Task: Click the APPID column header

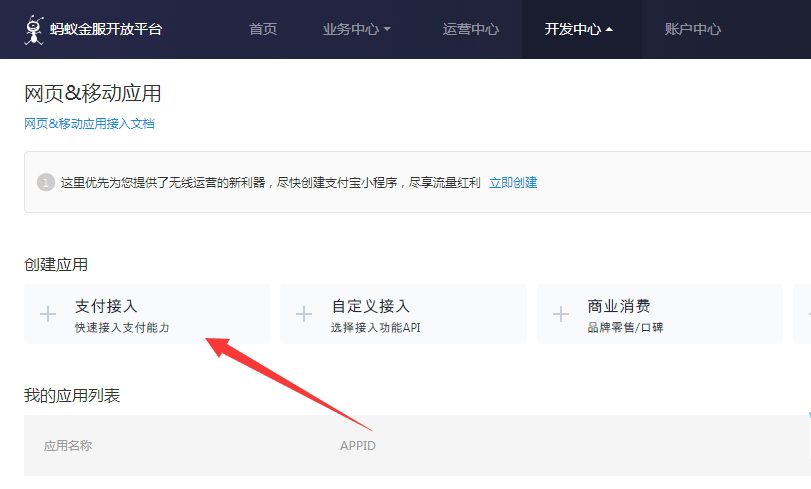Action: [x=357, y=446]
